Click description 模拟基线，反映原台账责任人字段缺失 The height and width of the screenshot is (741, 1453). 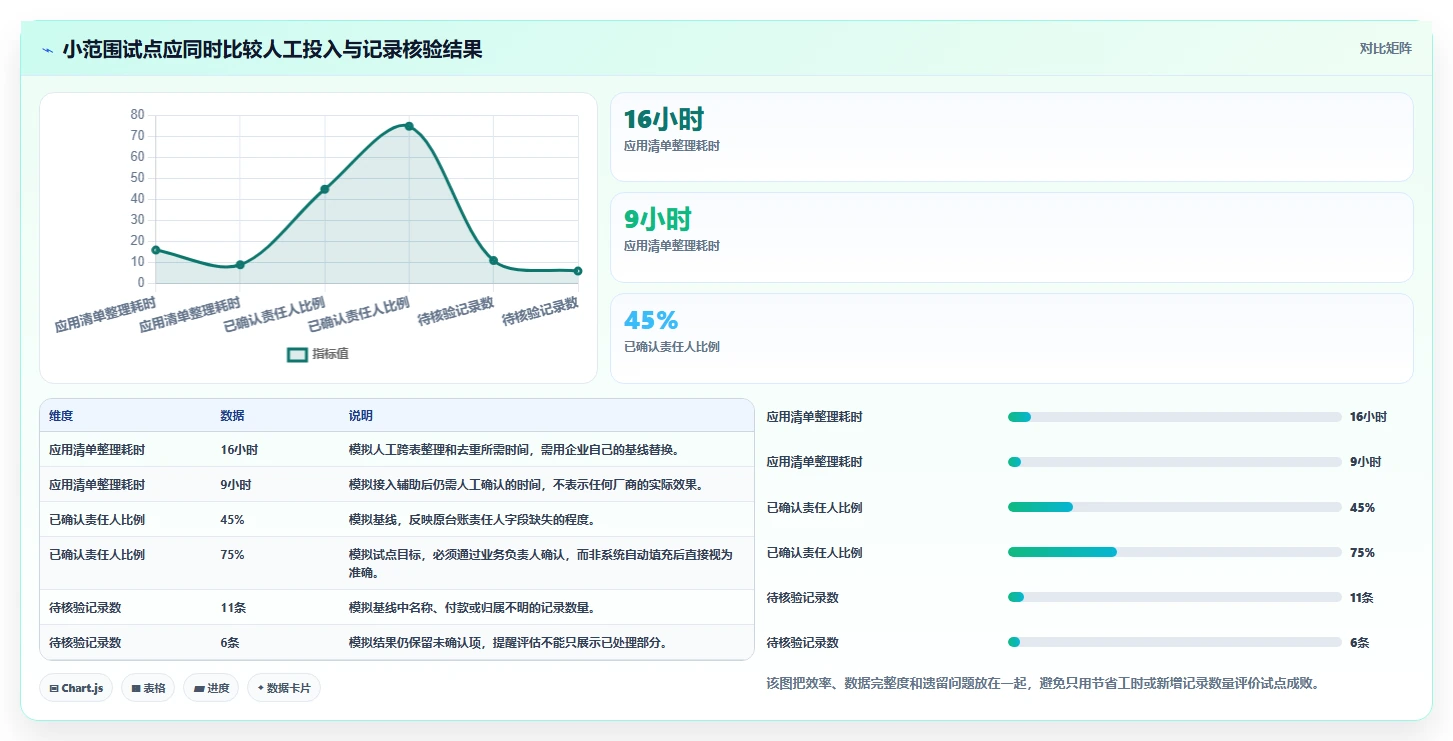[472, 520]
